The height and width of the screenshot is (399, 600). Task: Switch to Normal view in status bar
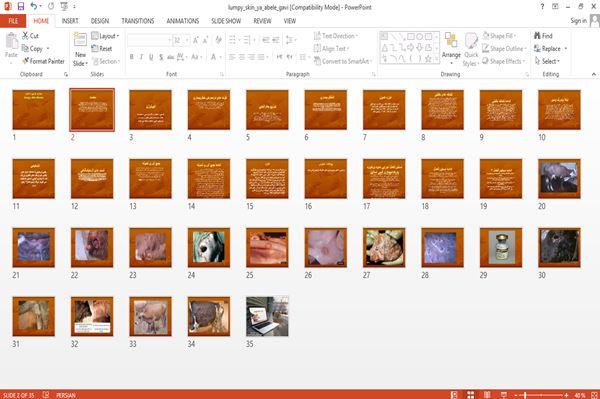click(x=454, y=395)
